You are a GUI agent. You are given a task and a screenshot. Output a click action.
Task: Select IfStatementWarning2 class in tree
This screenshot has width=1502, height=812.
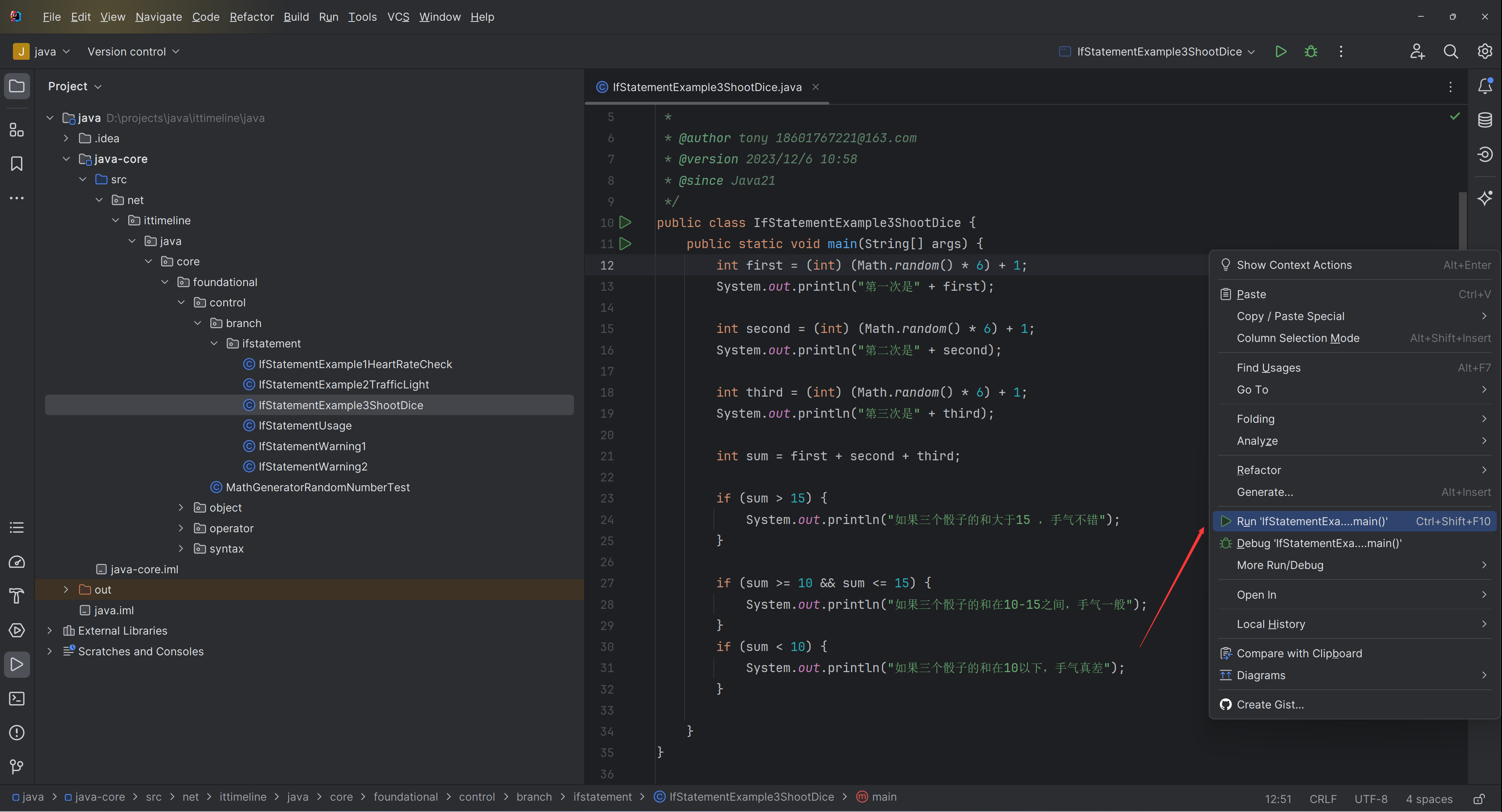(x=312, y=466)
